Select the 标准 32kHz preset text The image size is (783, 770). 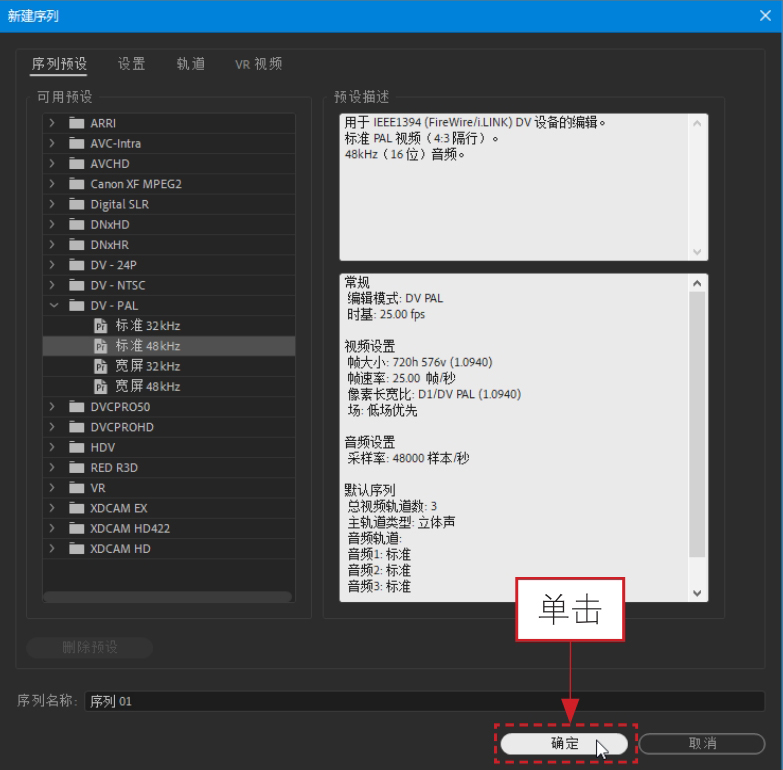148,326
